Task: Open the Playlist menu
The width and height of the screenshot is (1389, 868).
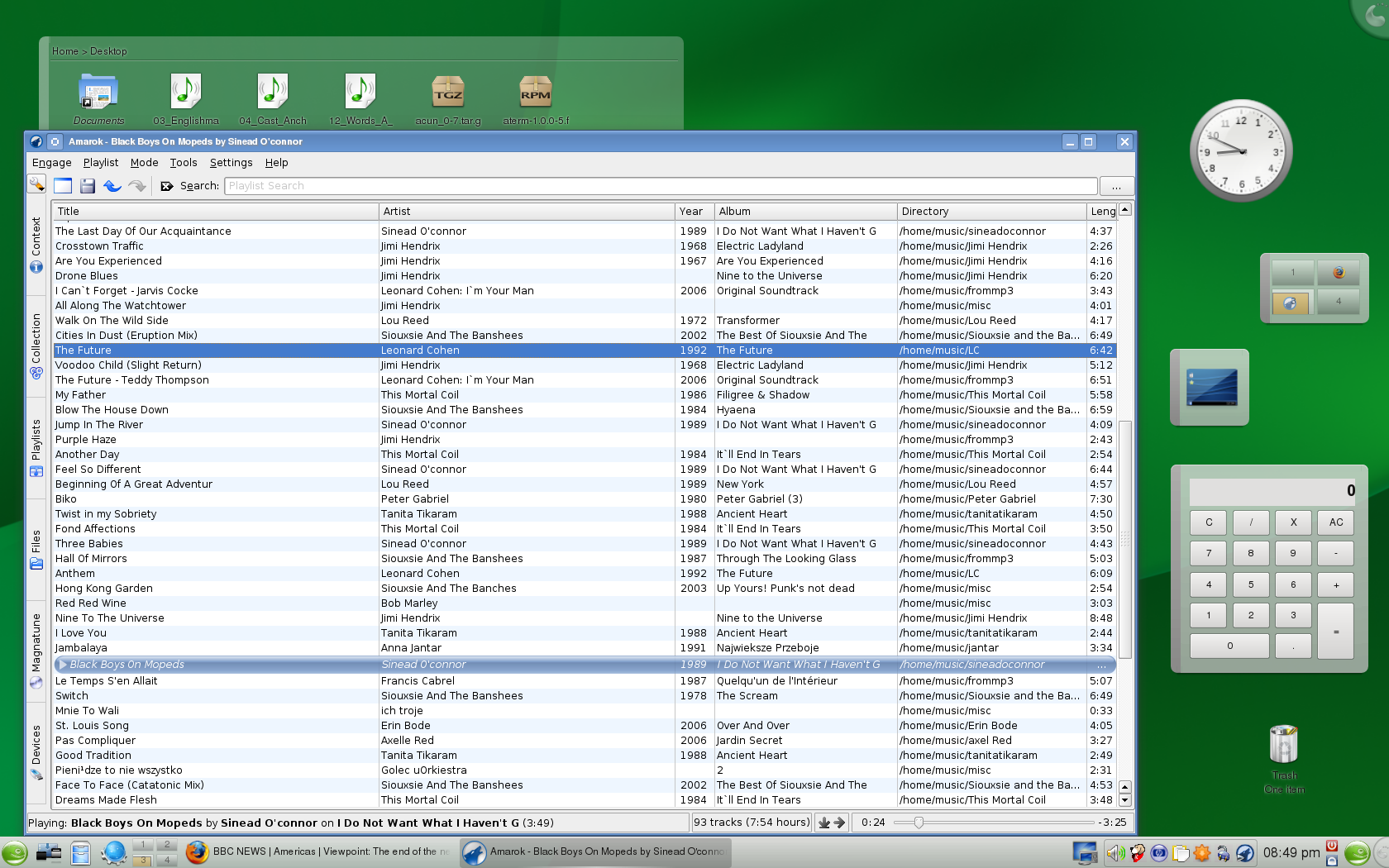Action: (101, 163)
